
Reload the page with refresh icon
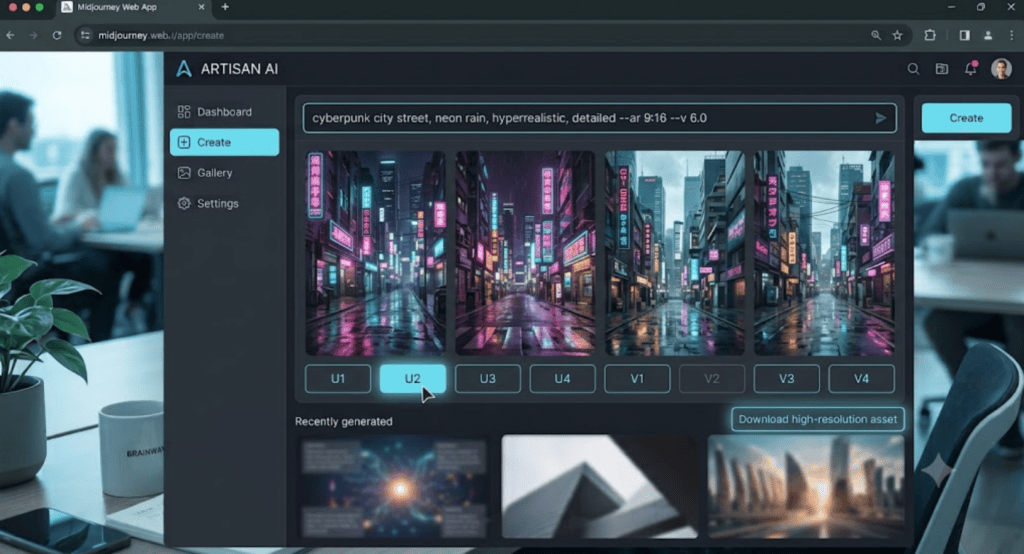[57, 35]
